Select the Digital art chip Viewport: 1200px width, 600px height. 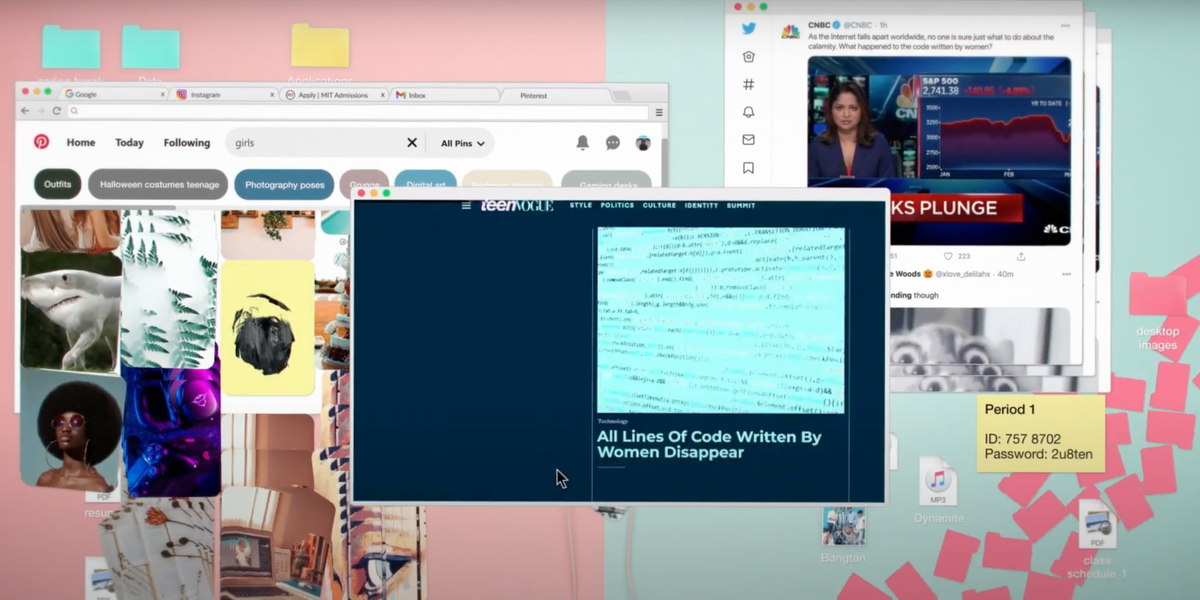click(x=426, y=180)
